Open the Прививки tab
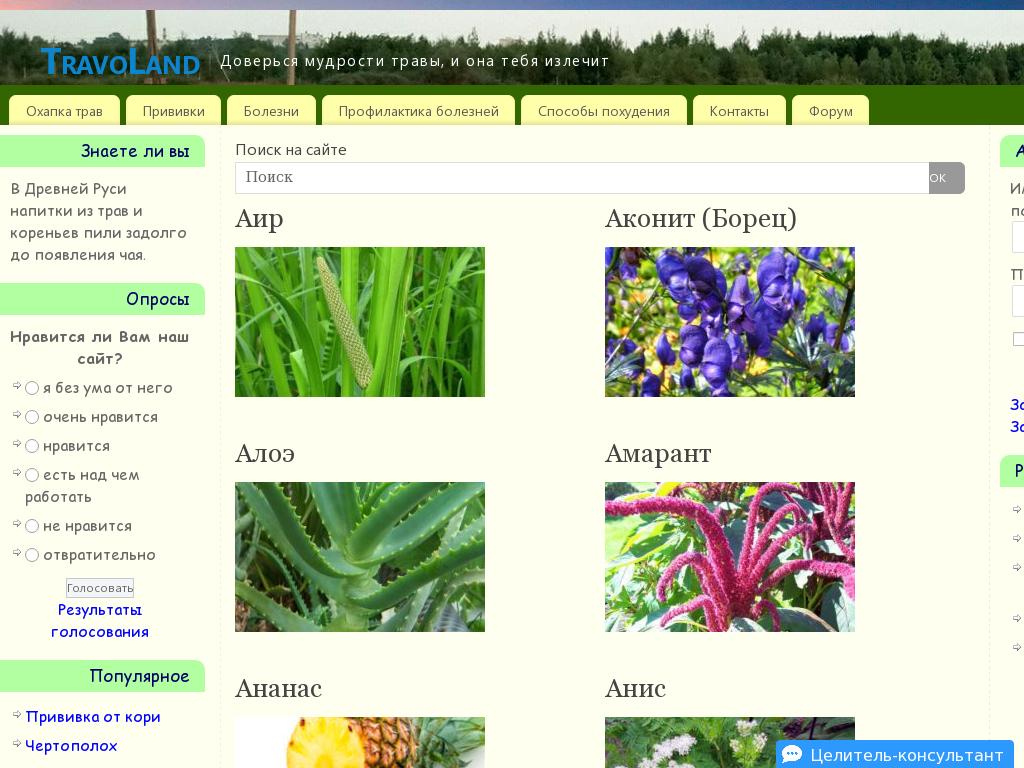Screen dimensions: 1024x768 (x=174, y=111)
